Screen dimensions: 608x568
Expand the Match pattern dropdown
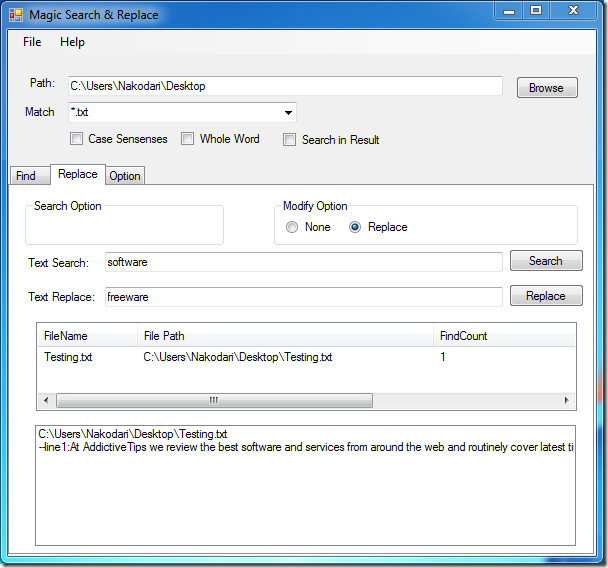[x=288, y=113]
